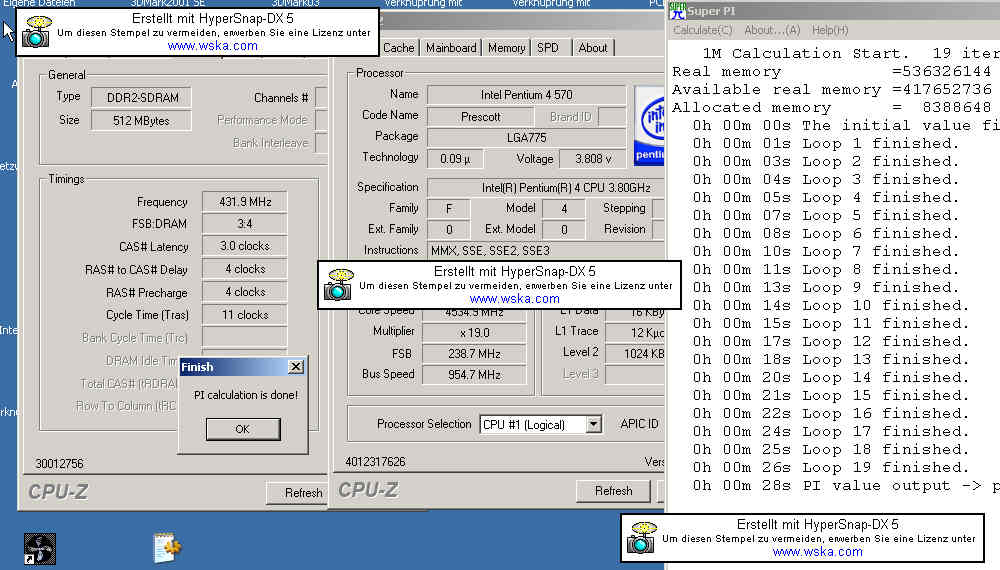
Task: Click the Size field 512 MBytes
Action: [141, 121]
